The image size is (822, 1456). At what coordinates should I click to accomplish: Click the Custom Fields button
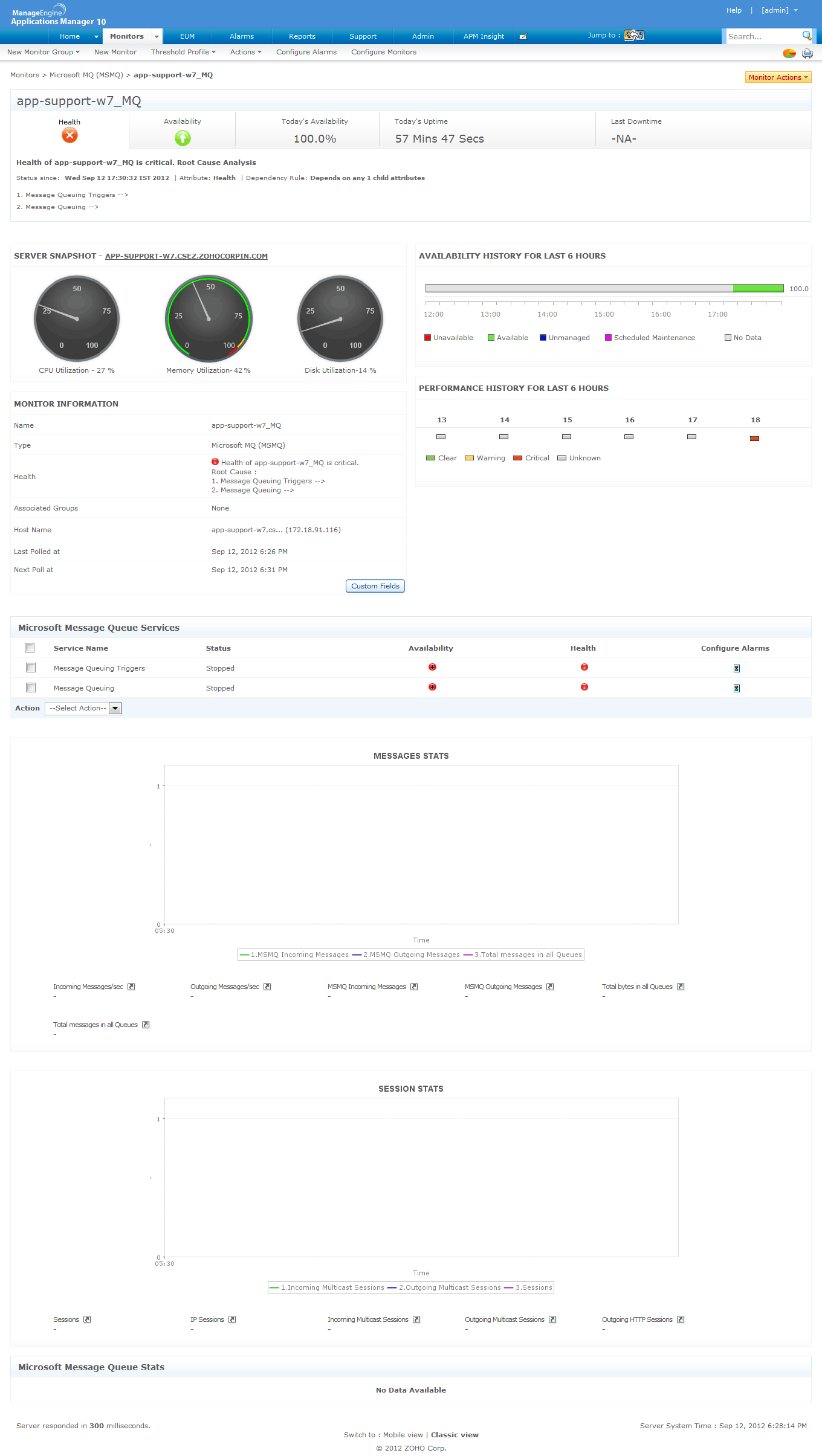375,586
